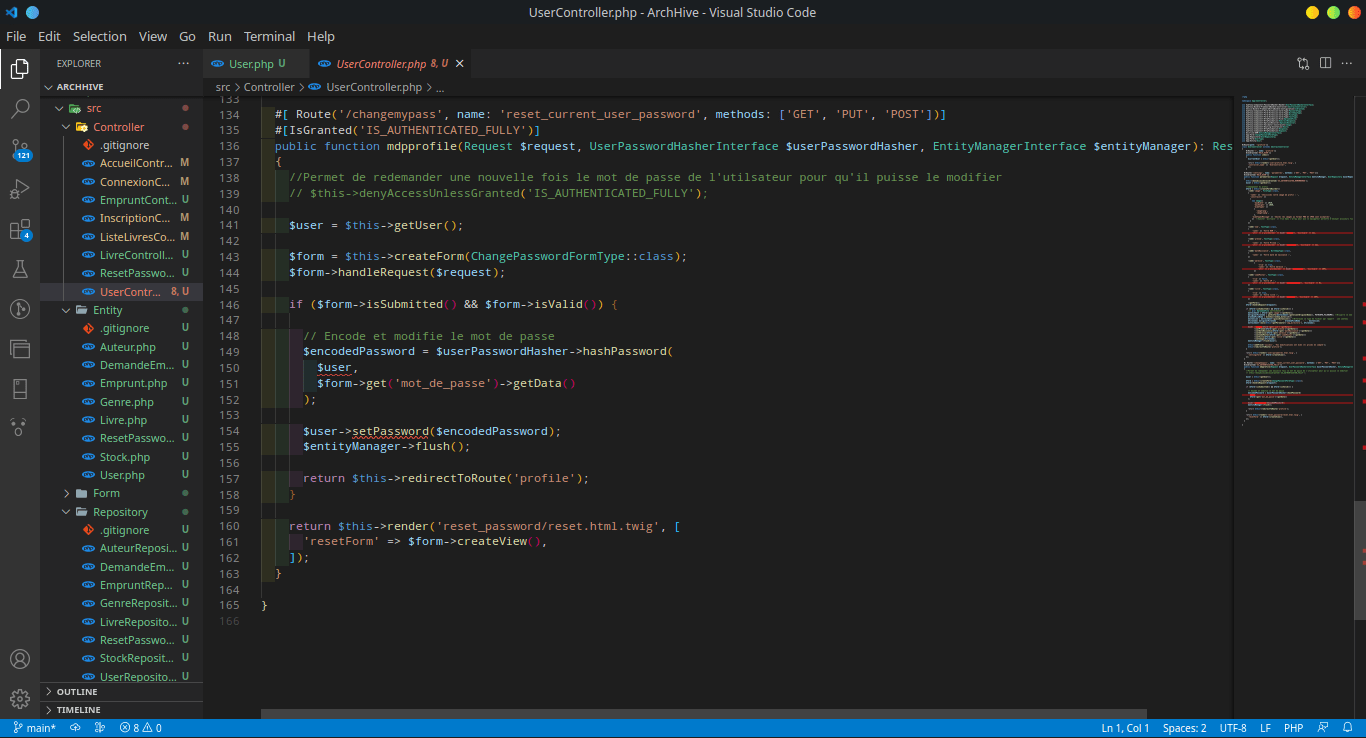Show notifications via the bell icon
Screen dimensions: 1366x738
pos(1346,728)
